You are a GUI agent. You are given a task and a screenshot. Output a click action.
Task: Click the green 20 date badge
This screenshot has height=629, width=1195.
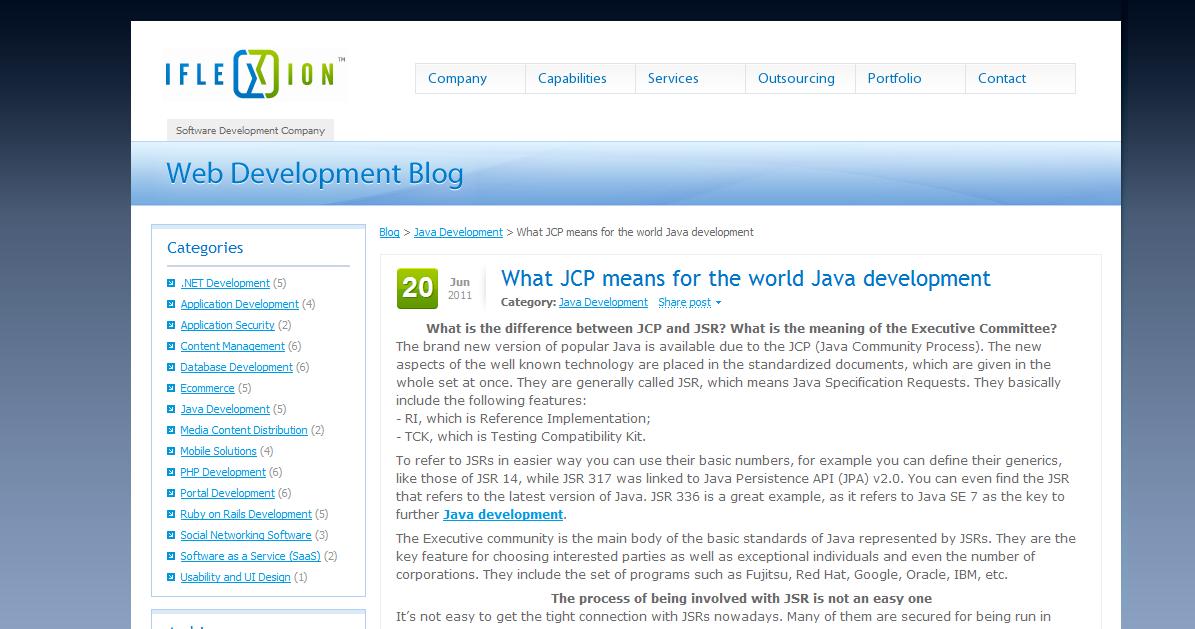pos(417,288)
